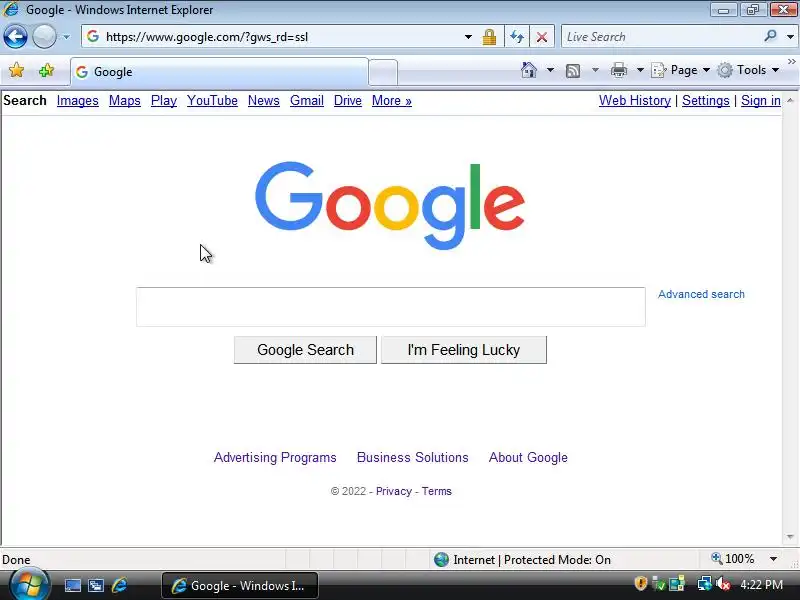Viewport: 800px width, 600px height.
Task: Open Advertising Programs link
Action: [x=275, y=457]
